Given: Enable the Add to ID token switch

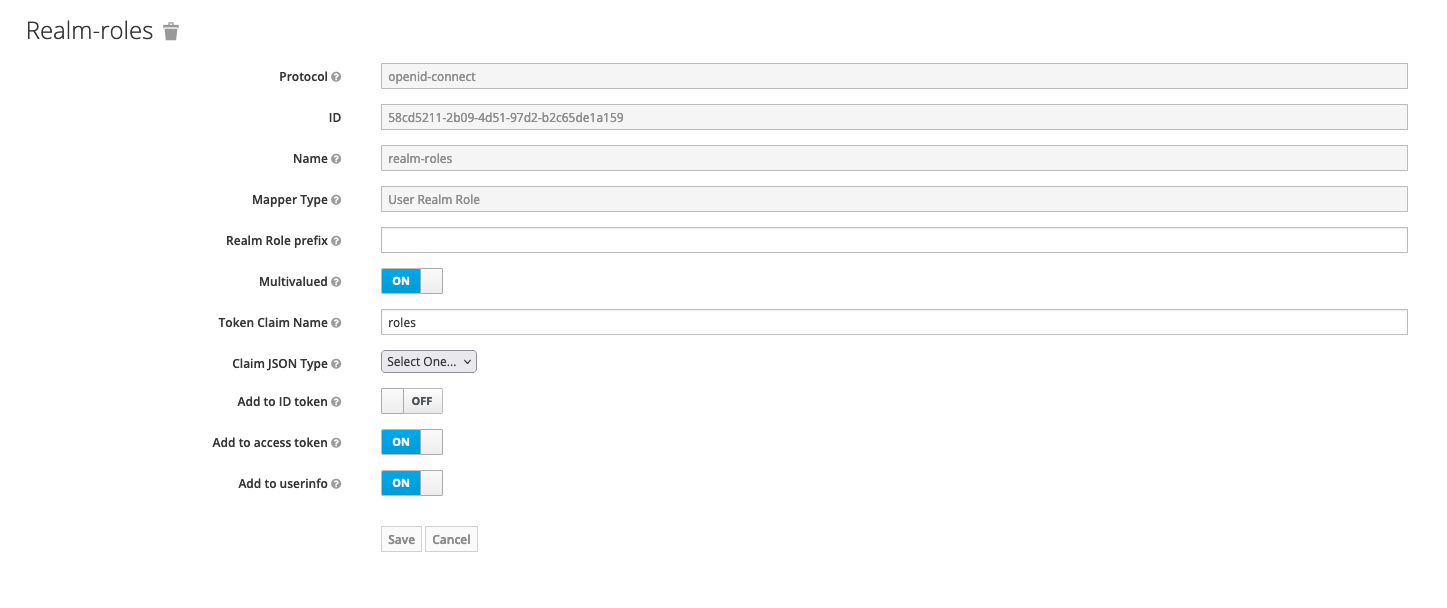Looking at the screenshot, I should click(412, 402).
